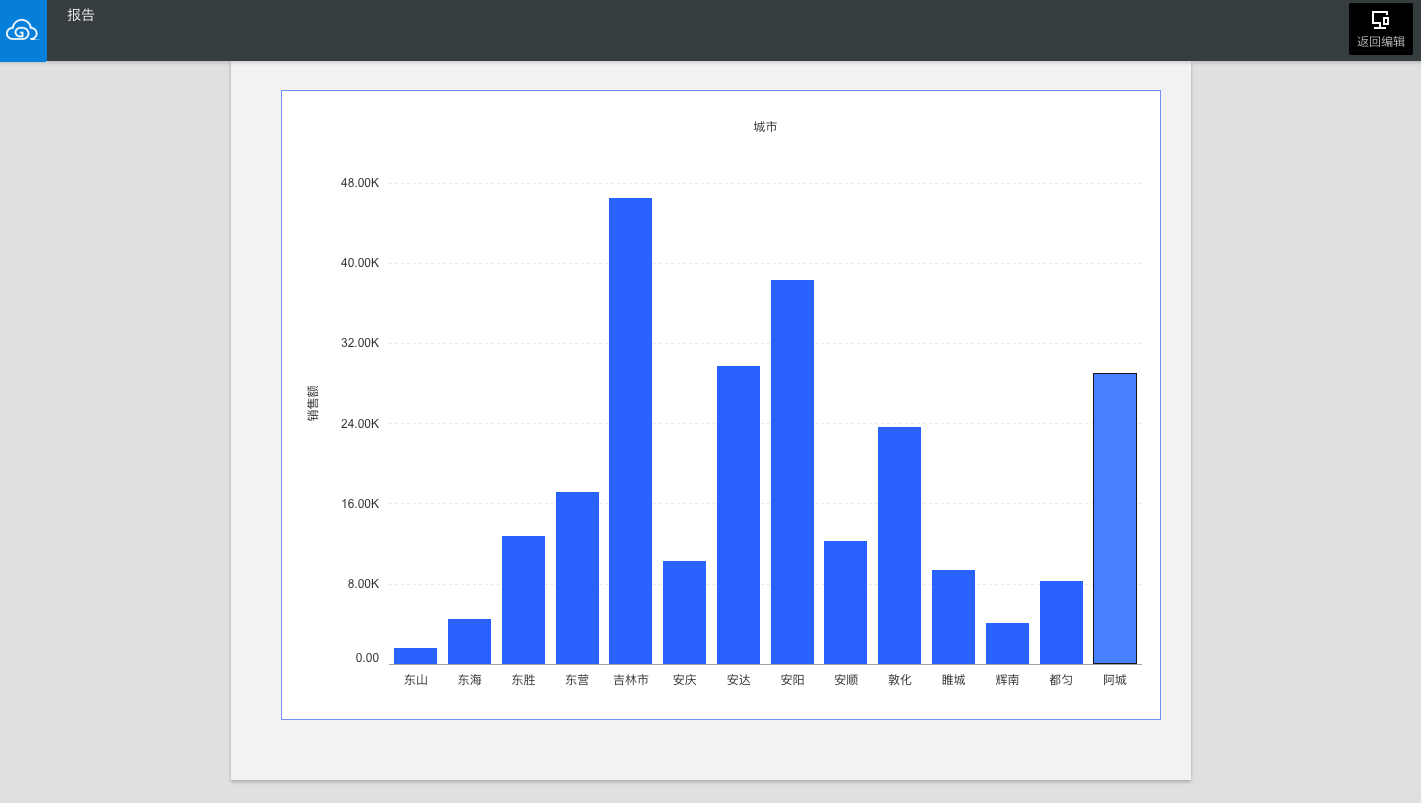This screenshot has height=803, width=1421.
Task: Click the 返回编辑 button
Action: pyautogui.click(x=1381, y=29)
